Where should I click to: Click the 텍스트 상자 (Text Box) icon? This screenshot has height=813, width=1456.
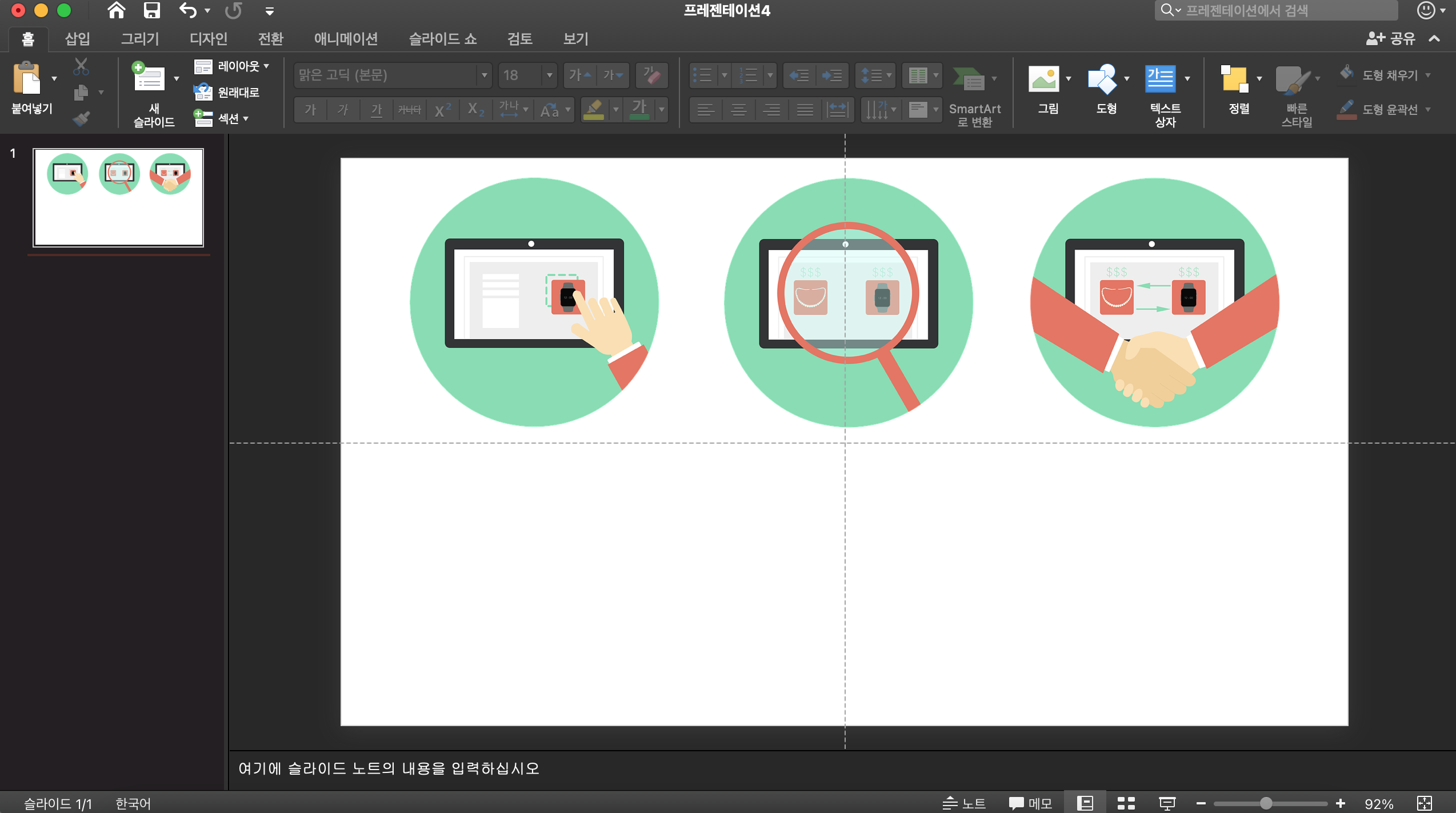point(1160,79)
